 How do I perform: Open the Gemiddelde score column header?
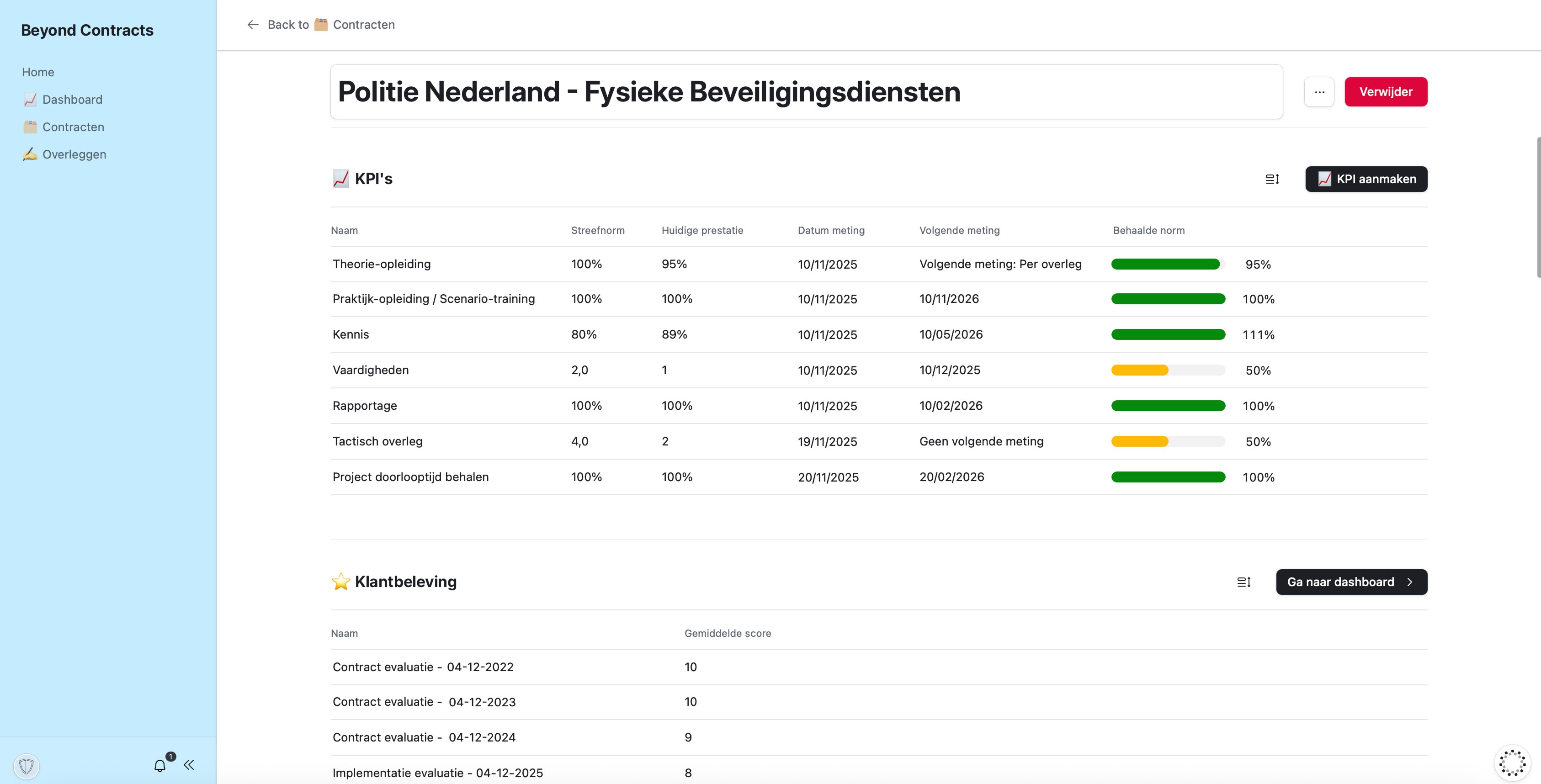coord(728,633)
